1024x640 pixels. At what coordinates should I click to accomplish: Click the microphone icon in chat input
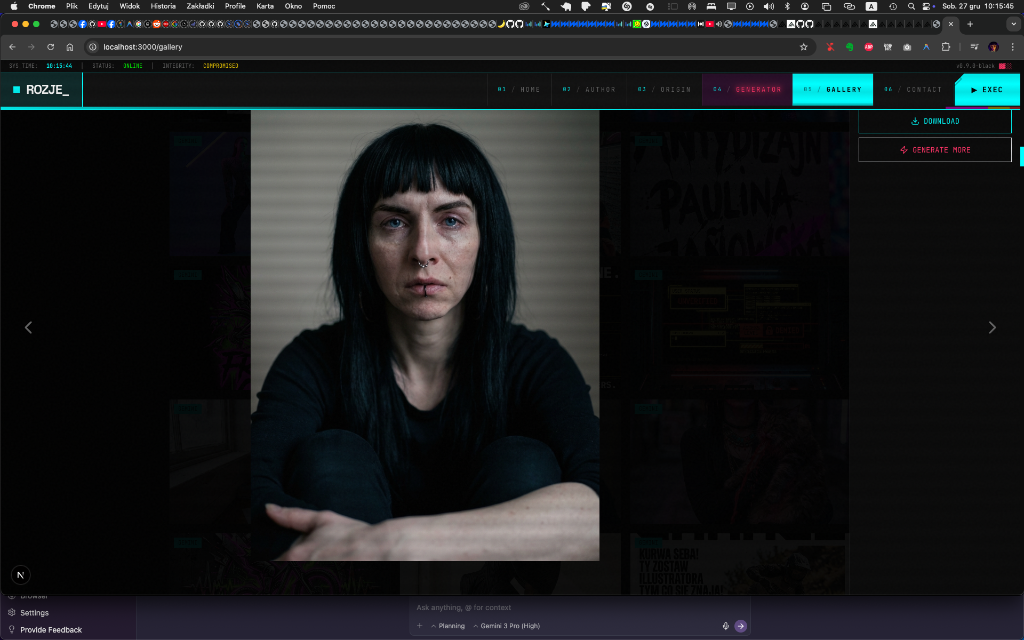[725, 626]
